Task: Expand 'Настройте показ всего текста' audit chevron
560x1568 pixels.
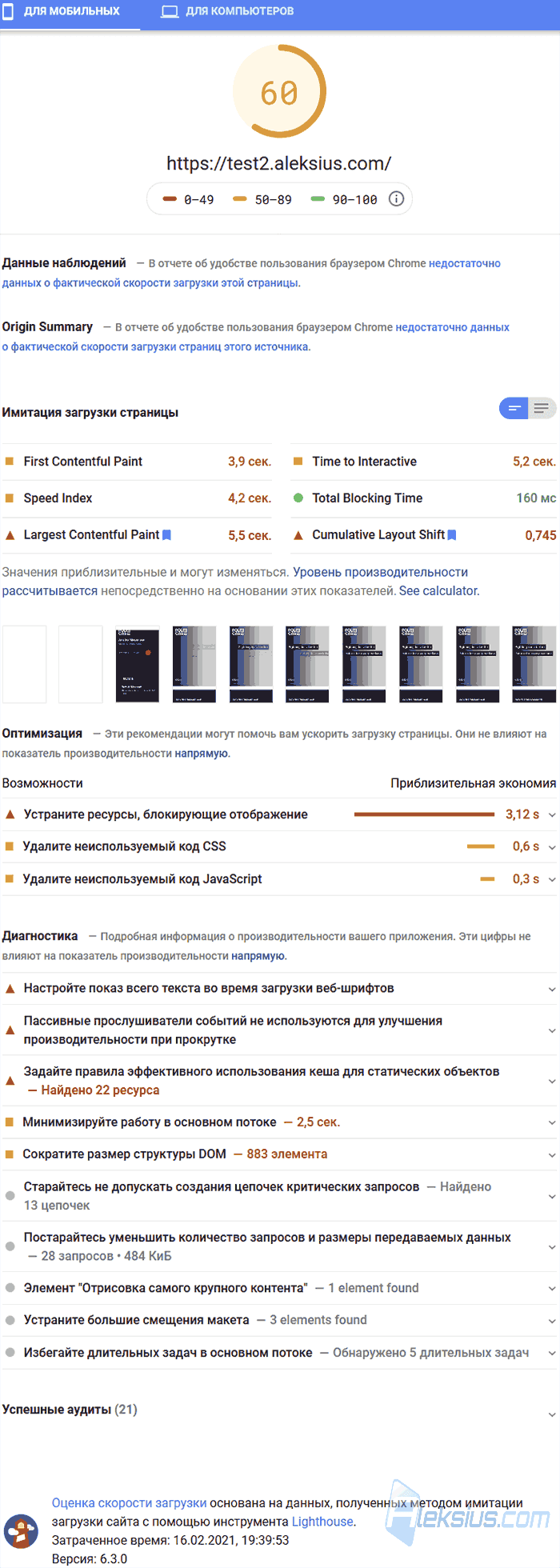Action: [x=551, y=990]
